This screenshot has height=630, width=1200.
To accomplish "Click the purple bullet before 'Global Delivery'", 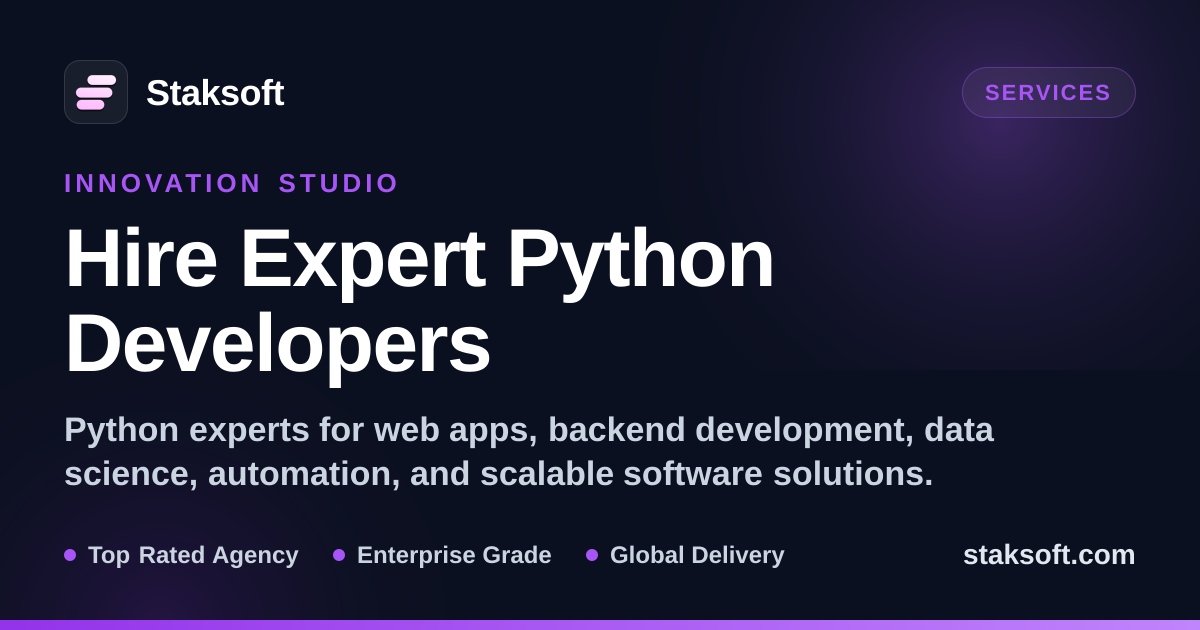I will [x=592, y=555].
